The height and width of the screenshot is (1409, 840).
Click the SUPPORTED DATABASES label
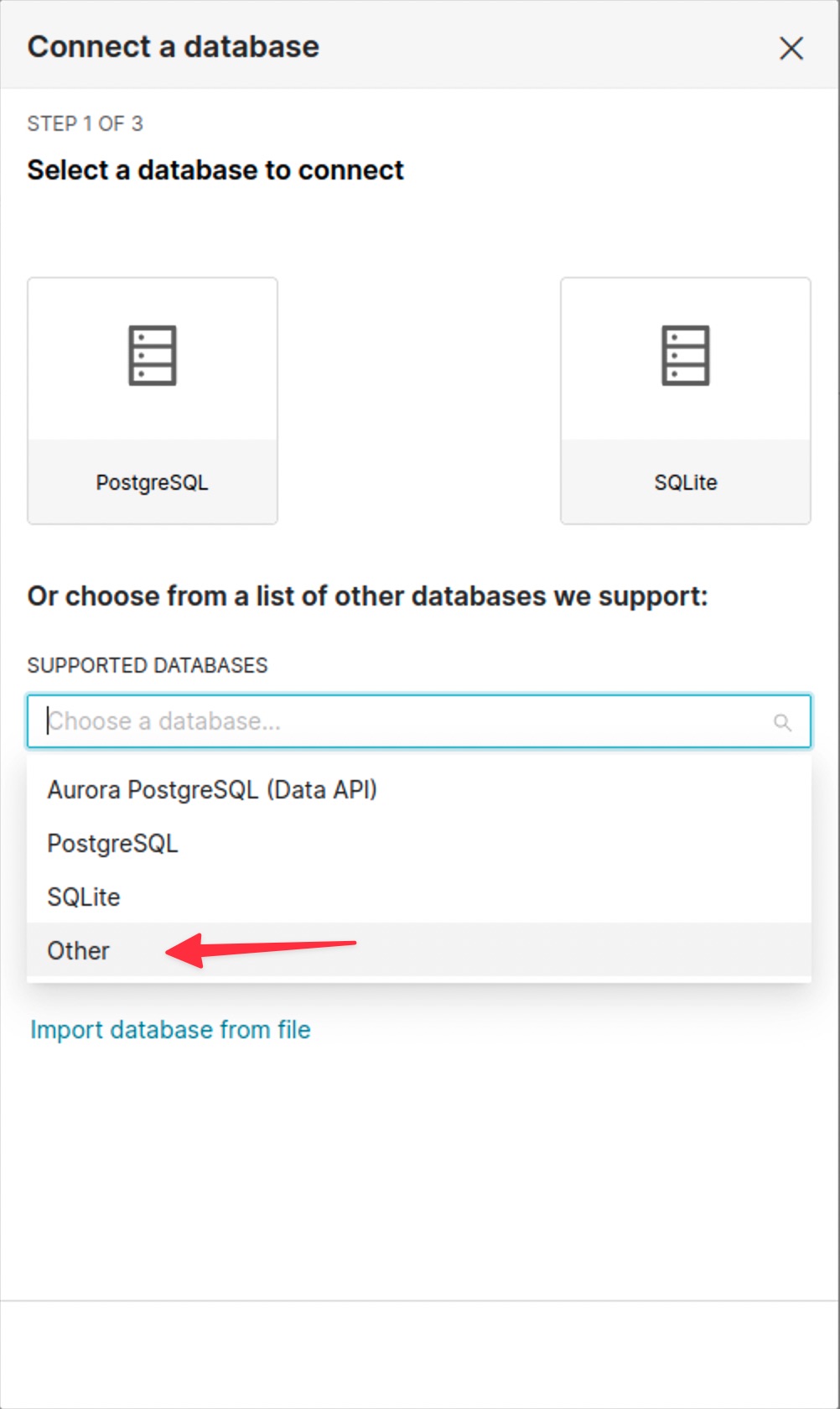[147, 665]
